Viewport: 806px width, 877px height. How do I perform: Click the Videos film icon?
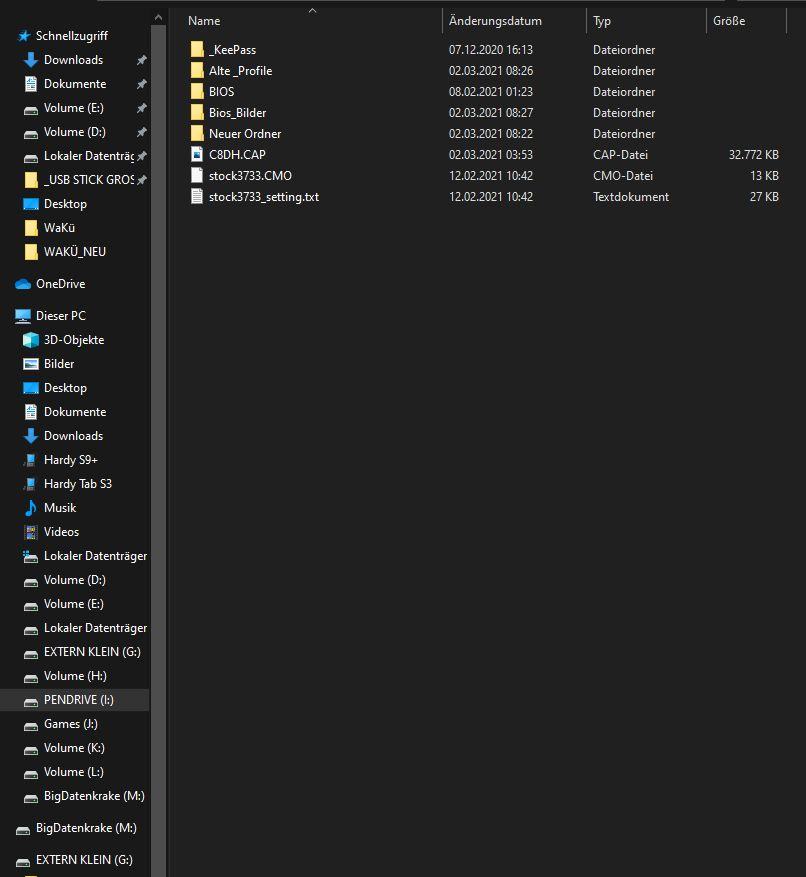point(31,532)
